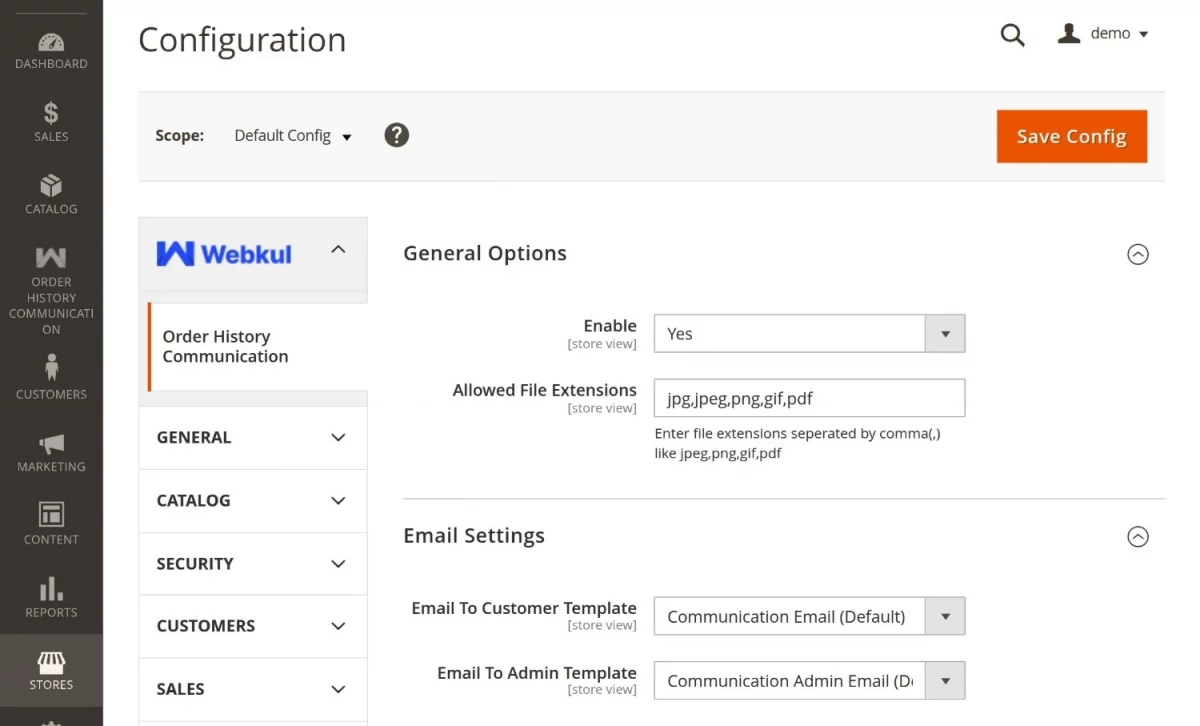Click the Save Config button

tap(1071, 136)
